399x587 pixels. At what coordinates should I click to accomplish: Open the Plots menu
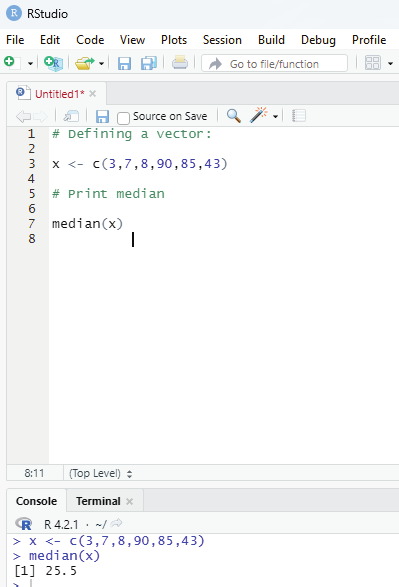coord(174,40)
